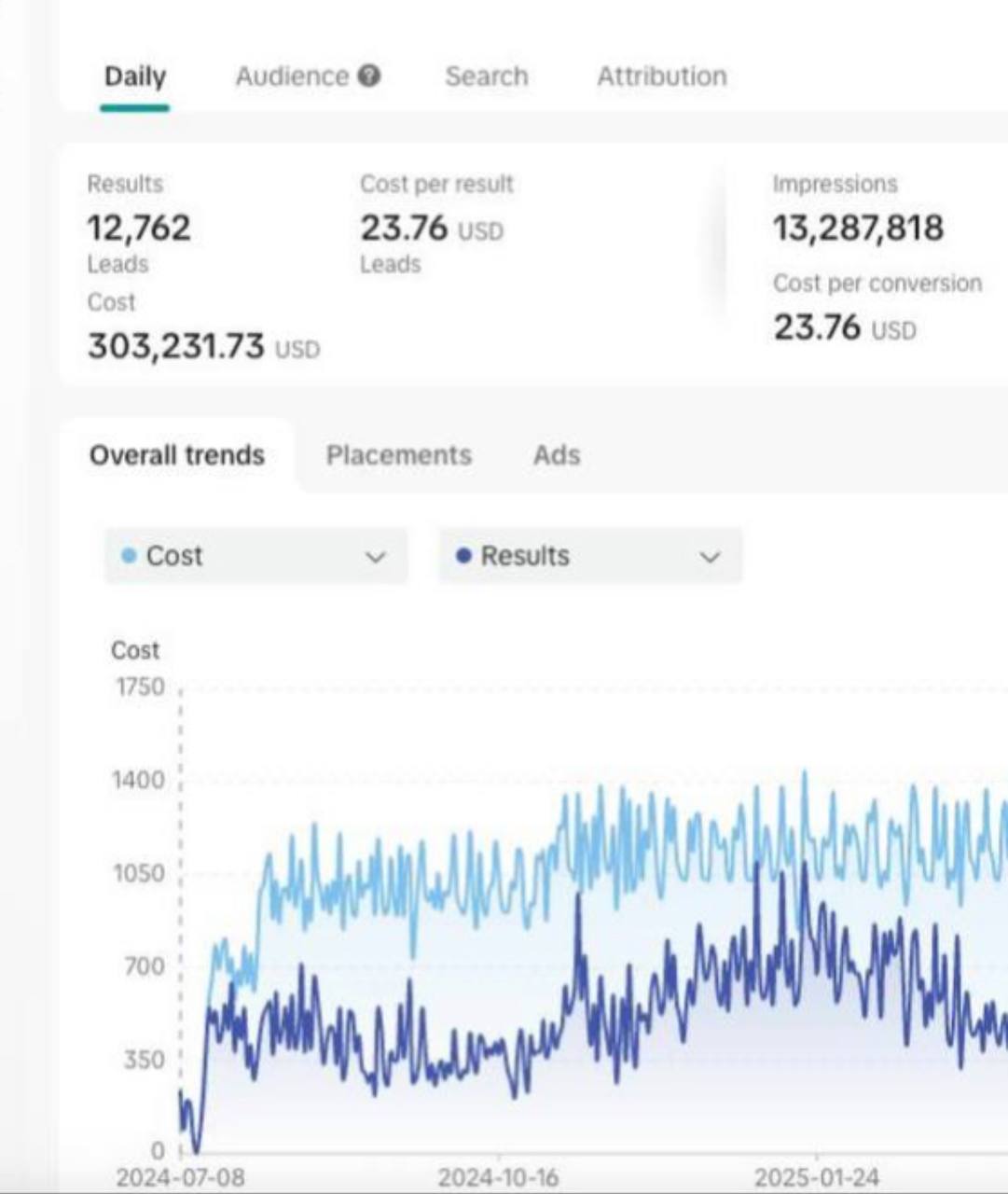Click the Results value 12,762
Screen dimensions: 1008x1194
[x=139, y=228]
